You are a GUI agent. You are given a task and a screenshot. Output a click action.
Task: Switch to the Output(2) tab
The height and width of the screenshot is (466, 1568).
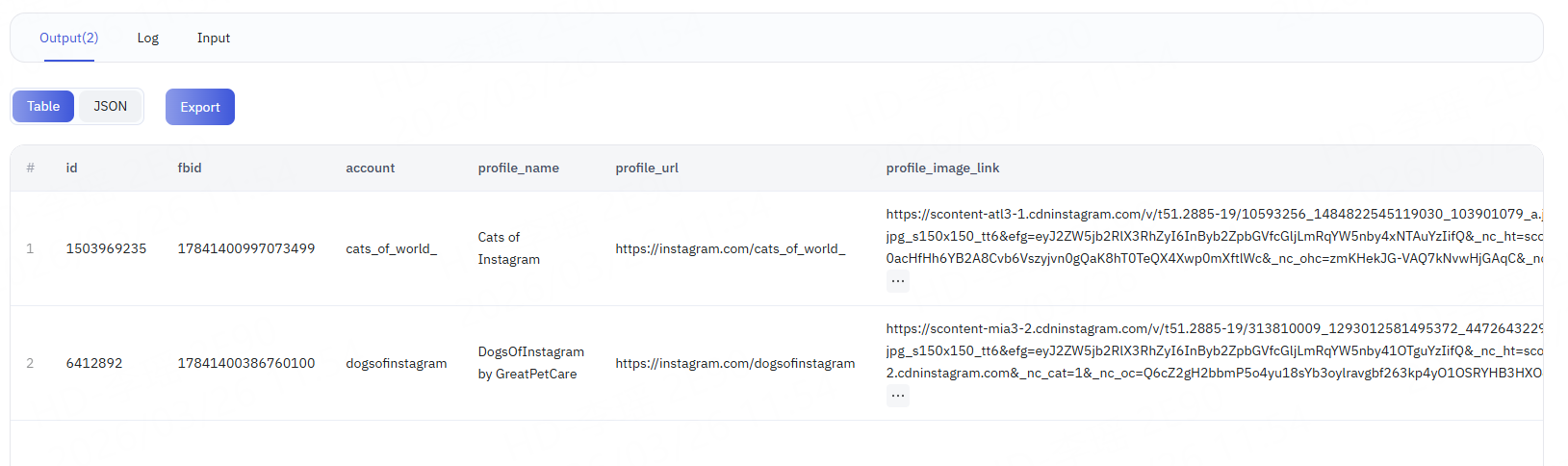(68, 39)
